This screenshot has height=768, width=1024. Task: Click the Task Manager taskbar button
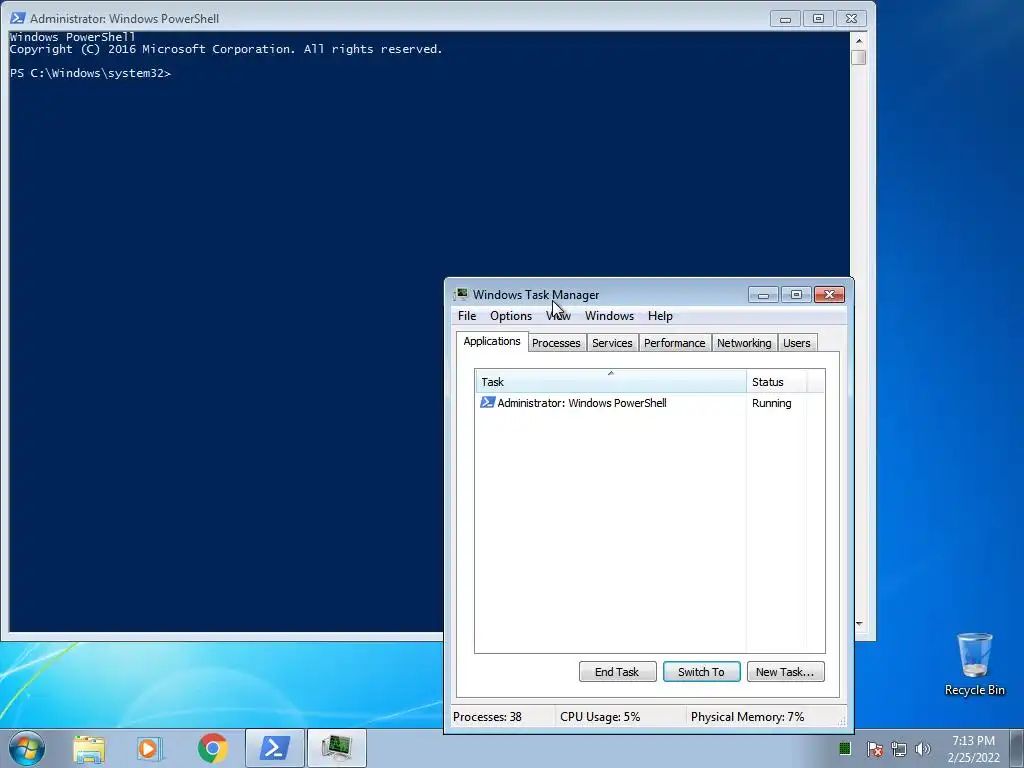[x=336, y=748]
